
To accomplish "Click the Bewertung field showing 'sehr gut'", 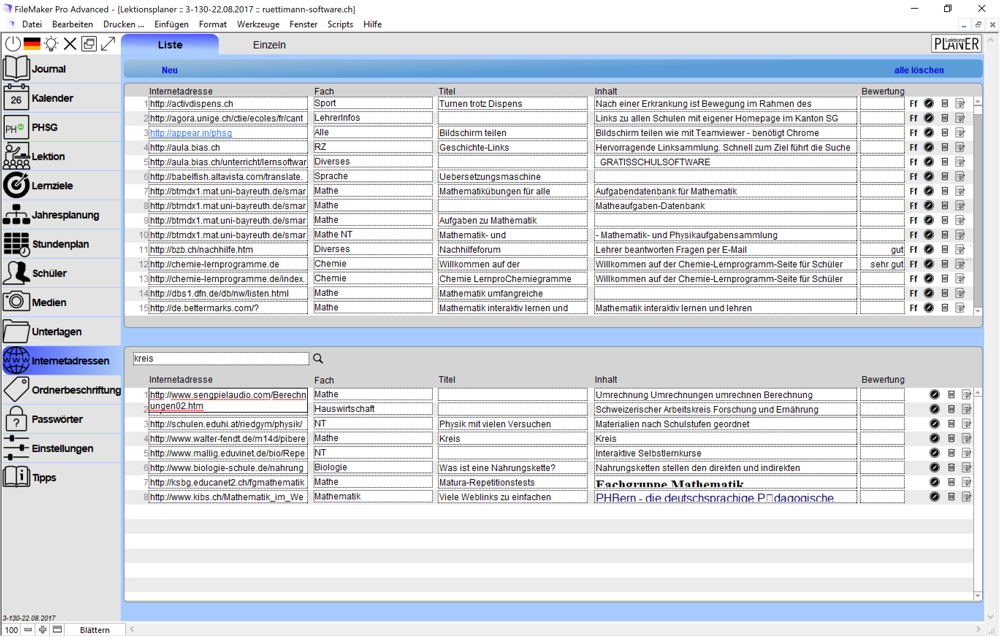I will click(x=882, y=264).
